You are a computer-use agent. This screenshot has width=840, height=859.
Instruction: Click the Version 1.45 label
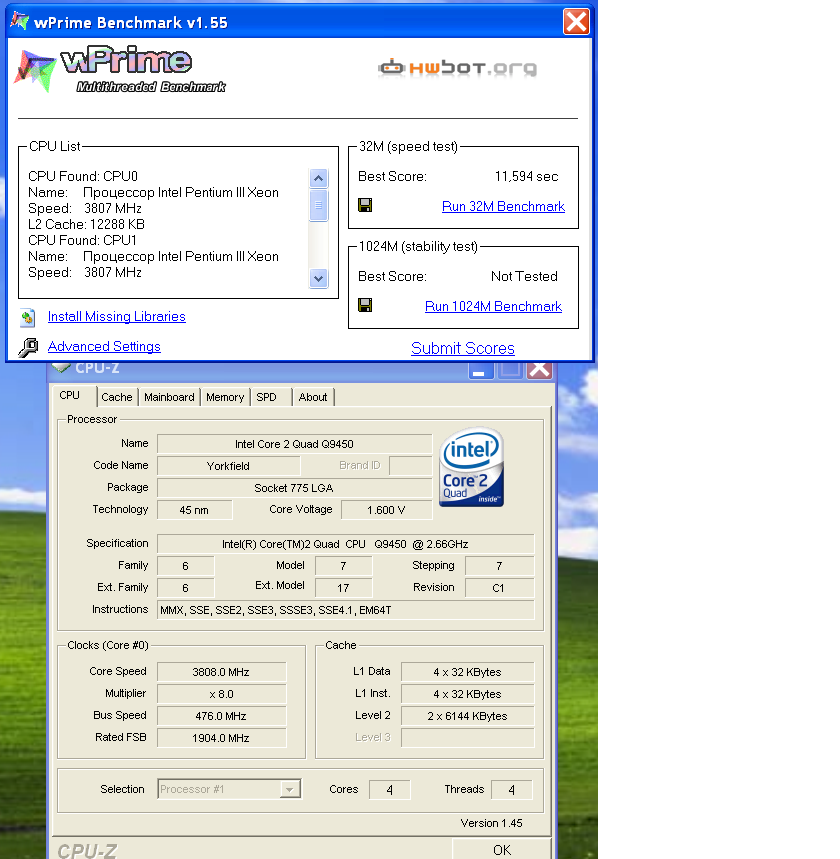tap(491, 823)
